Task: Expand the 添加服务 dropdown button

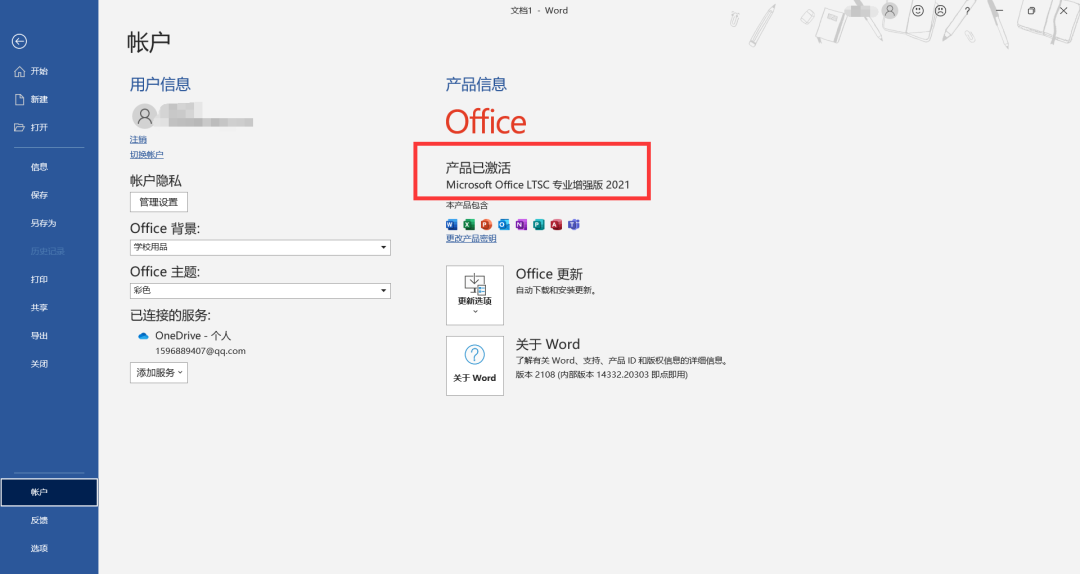Action: coord(159,373)
